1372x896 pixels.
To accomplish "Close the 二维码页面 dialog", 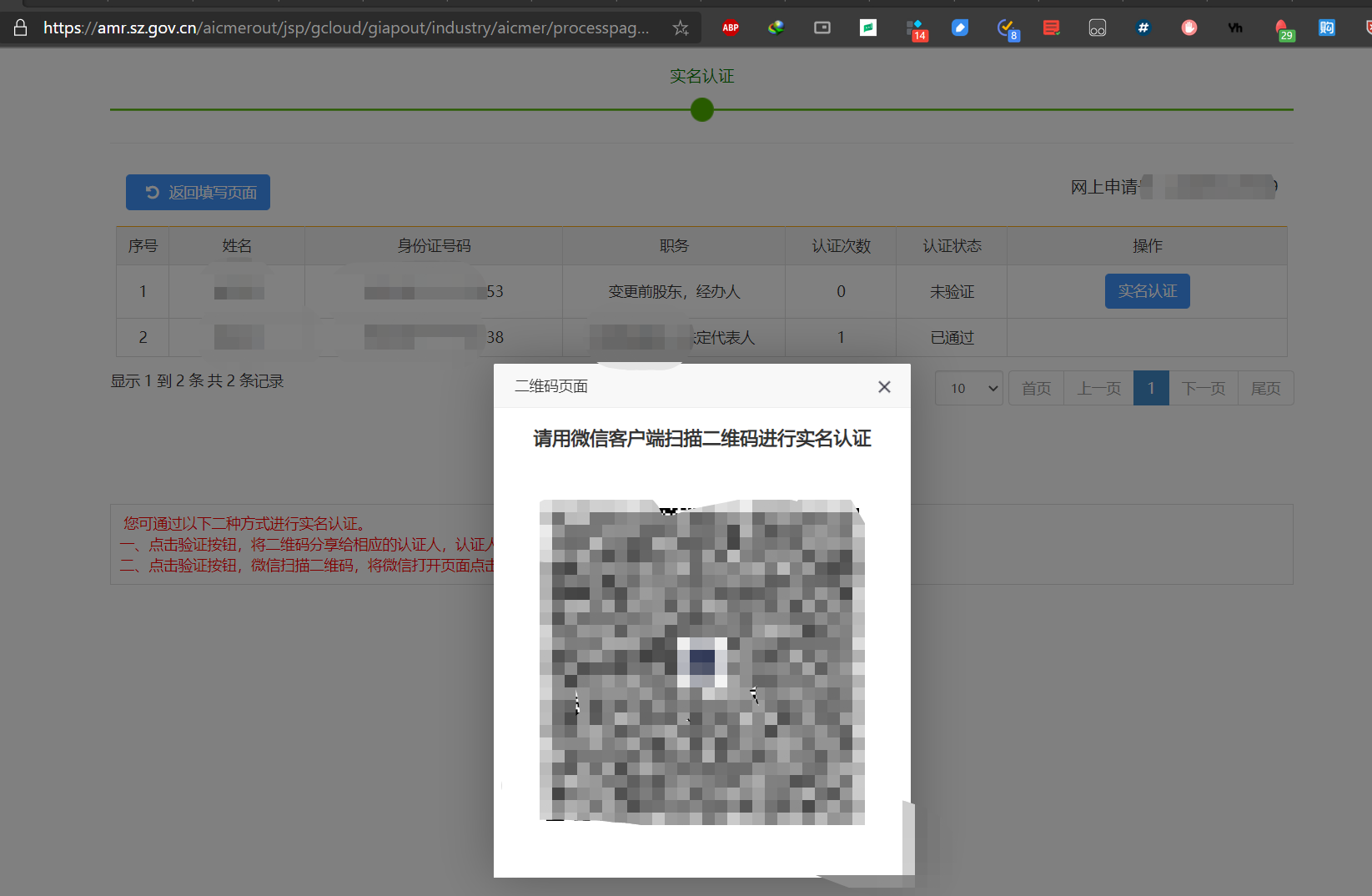I will [884, 386].
